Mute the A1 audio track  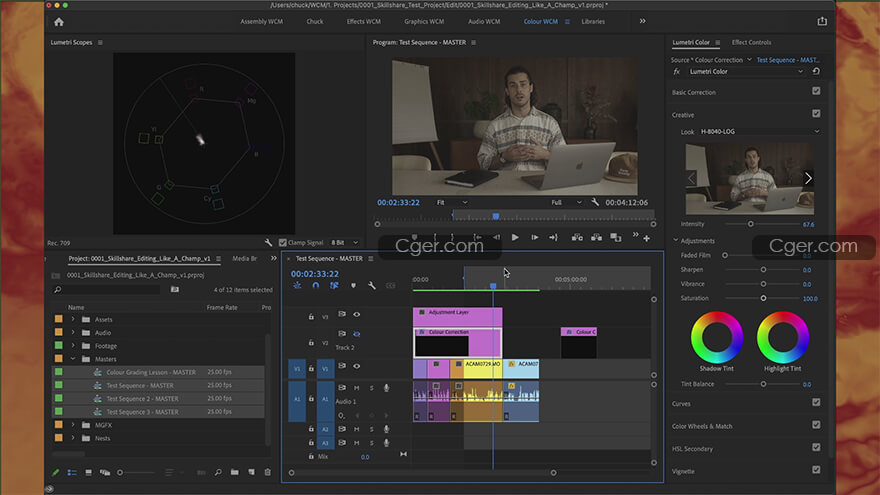pyautogui.click(x=356, y=388)
